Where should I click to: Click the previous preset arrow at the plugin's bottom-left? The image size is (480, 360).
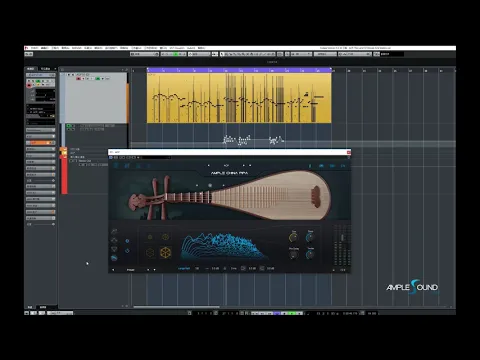point(113,269)
